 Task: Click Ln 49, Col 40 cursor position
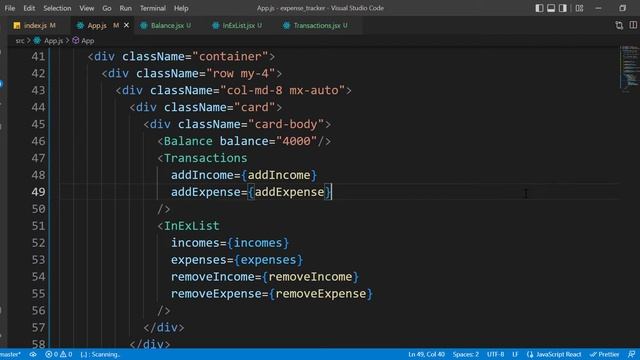[426, 354]
